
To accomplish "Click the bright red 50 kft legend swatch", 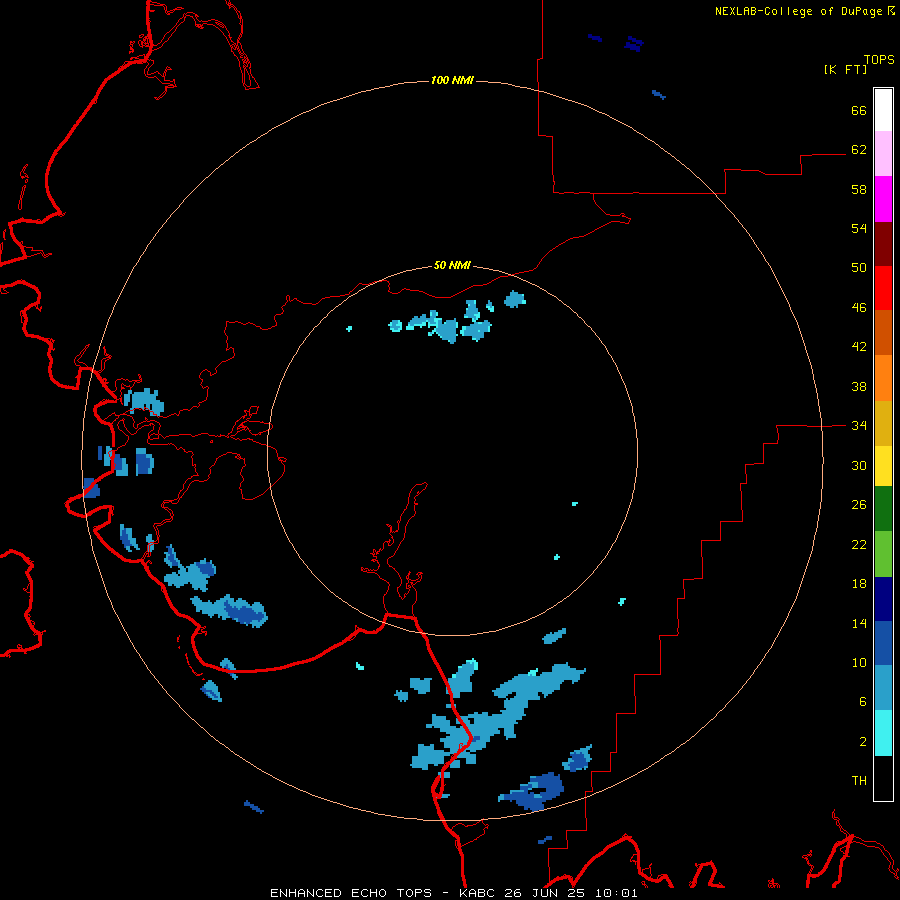I will pos(883,288).
